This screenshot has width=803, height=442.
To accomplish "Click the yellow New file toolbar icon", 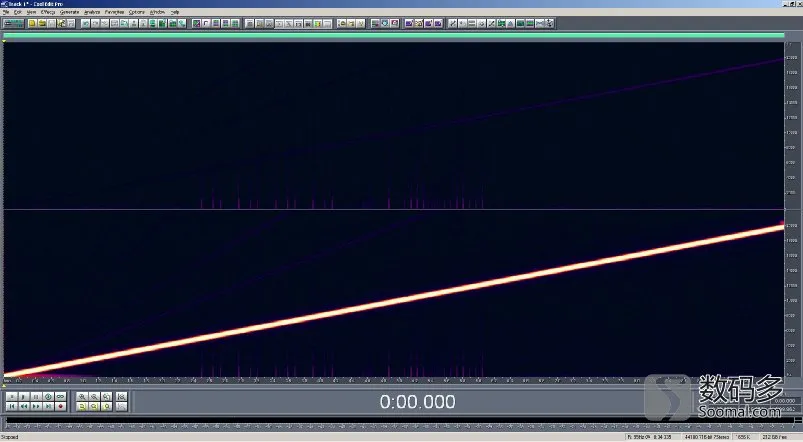I will (32, 23).
